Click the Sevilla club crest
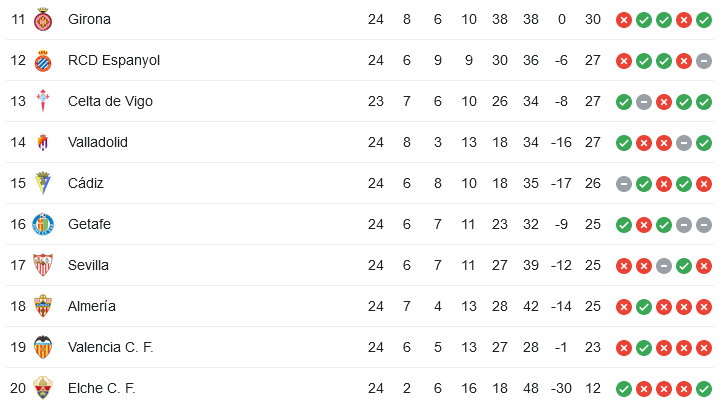727x405 pixels. tap(43, 265)
